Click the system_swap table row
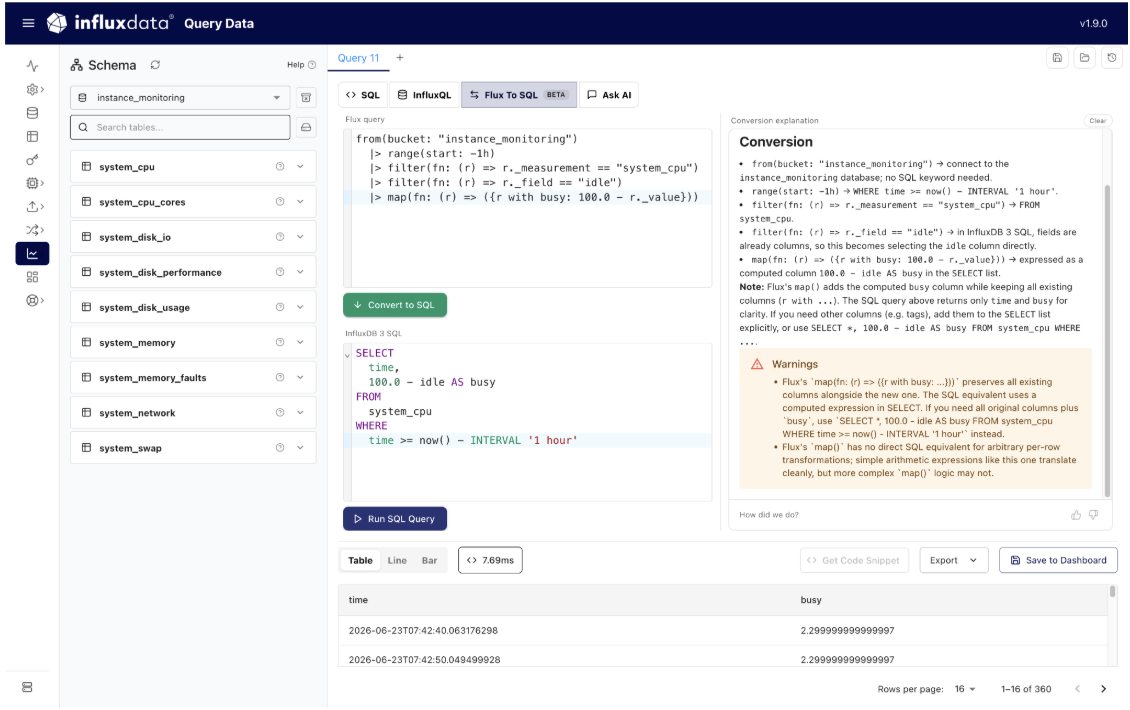This screenshot has width=1130, height=710. pyautogui.click(x=193, y=448)
